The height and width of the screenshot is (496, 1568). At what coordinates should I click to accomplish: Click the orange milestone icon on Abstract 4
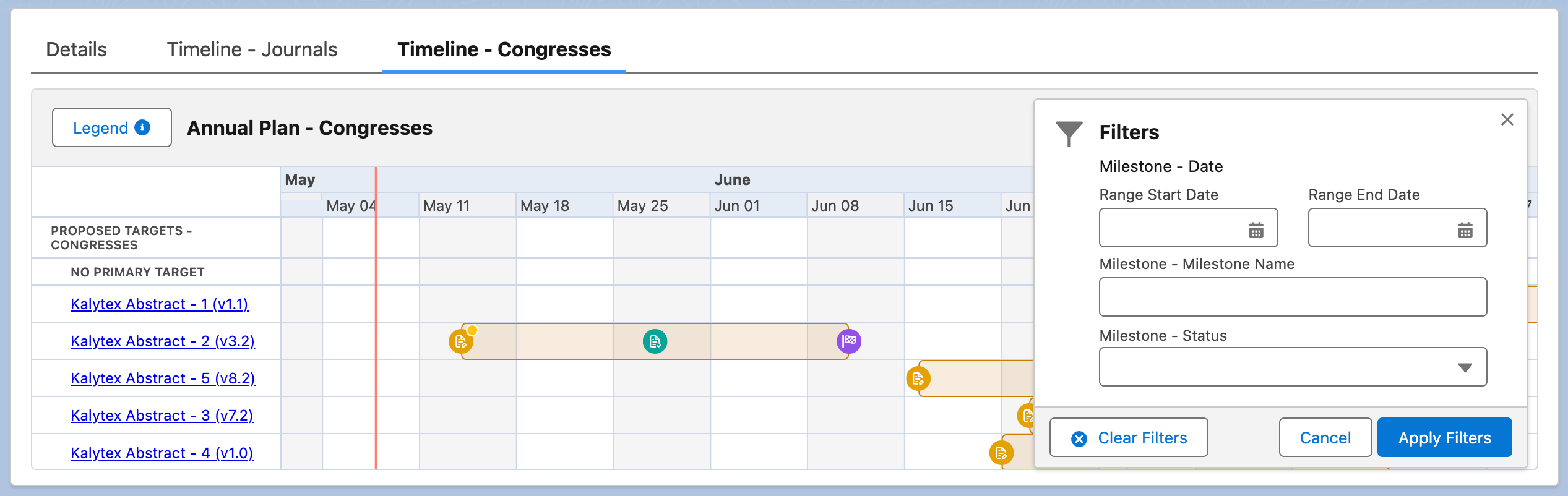pyautogui.click(x=1001, y=453)
